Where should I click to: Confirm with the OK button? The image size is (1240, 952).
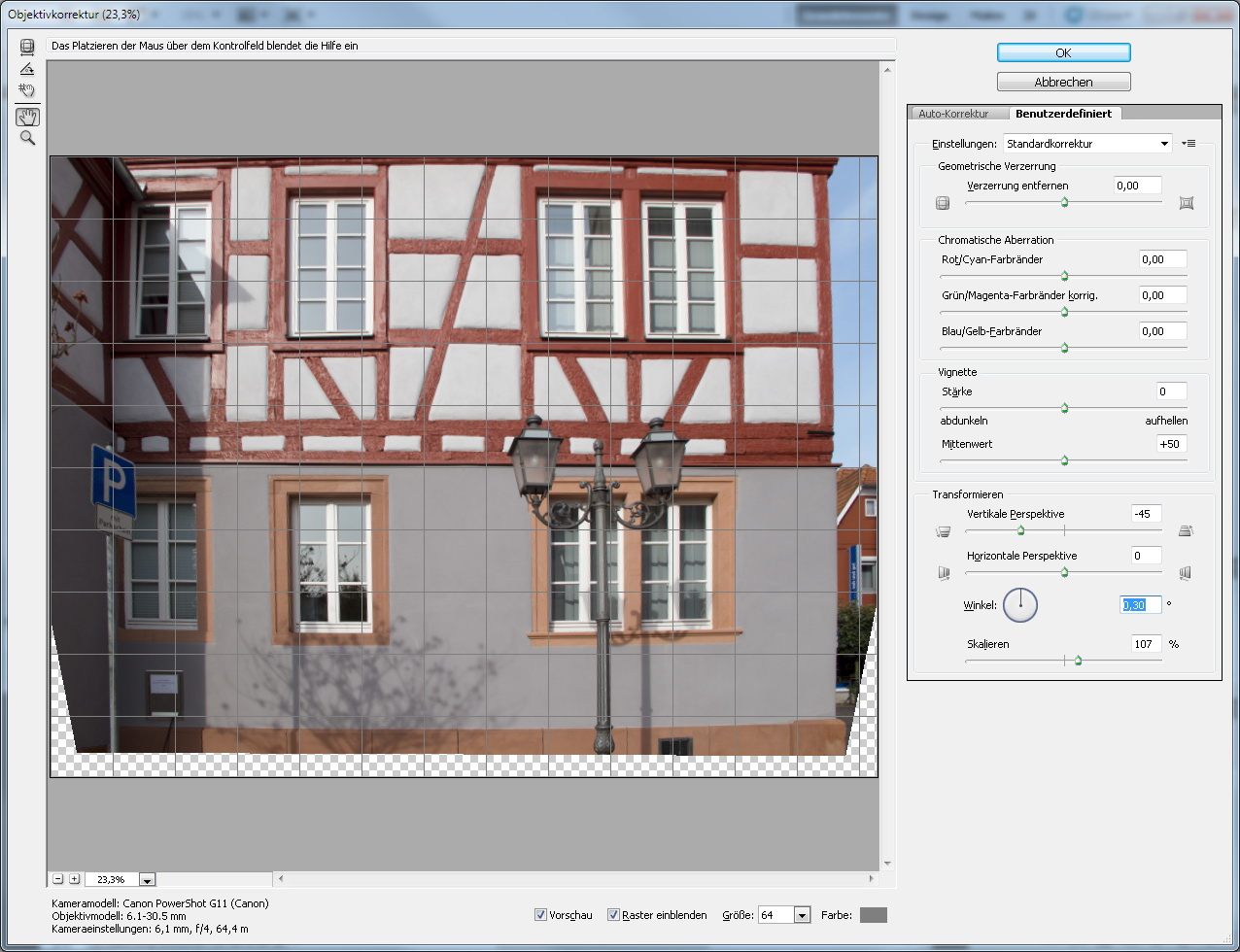pos(1063,52)
